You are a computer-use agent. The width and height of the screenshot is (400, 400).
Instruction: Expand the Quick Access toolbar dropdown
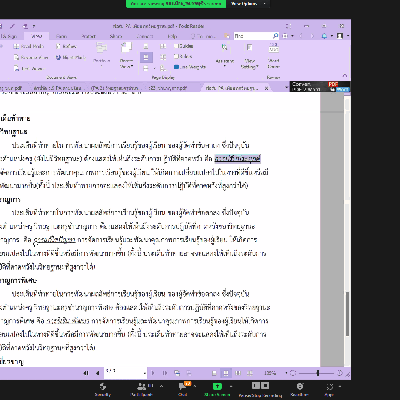pos(34,26)
